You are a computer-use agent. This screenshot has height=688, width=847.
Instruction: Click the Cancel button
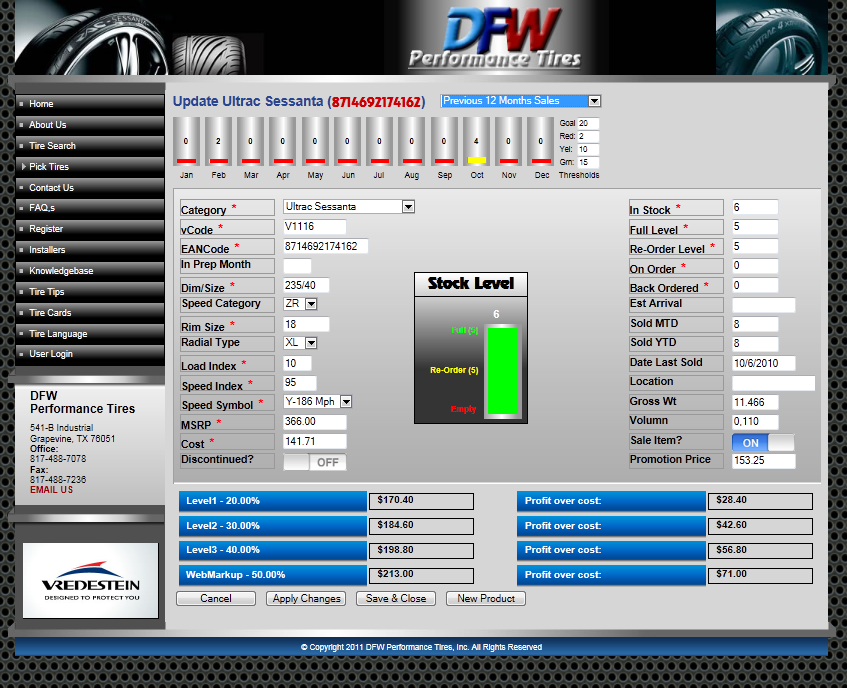(x=216, y=598)
